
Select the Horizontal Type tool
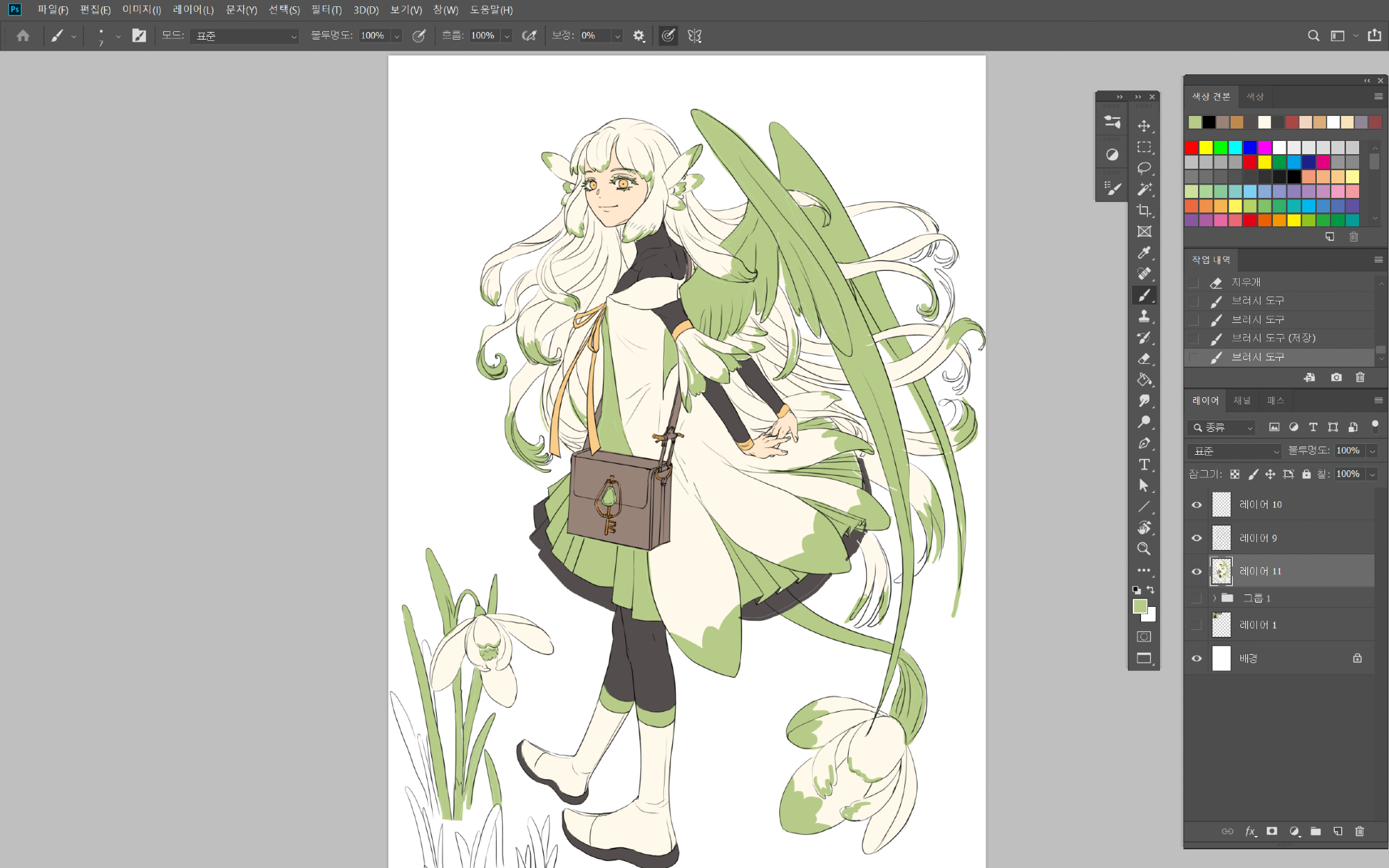coord(1144,465)
